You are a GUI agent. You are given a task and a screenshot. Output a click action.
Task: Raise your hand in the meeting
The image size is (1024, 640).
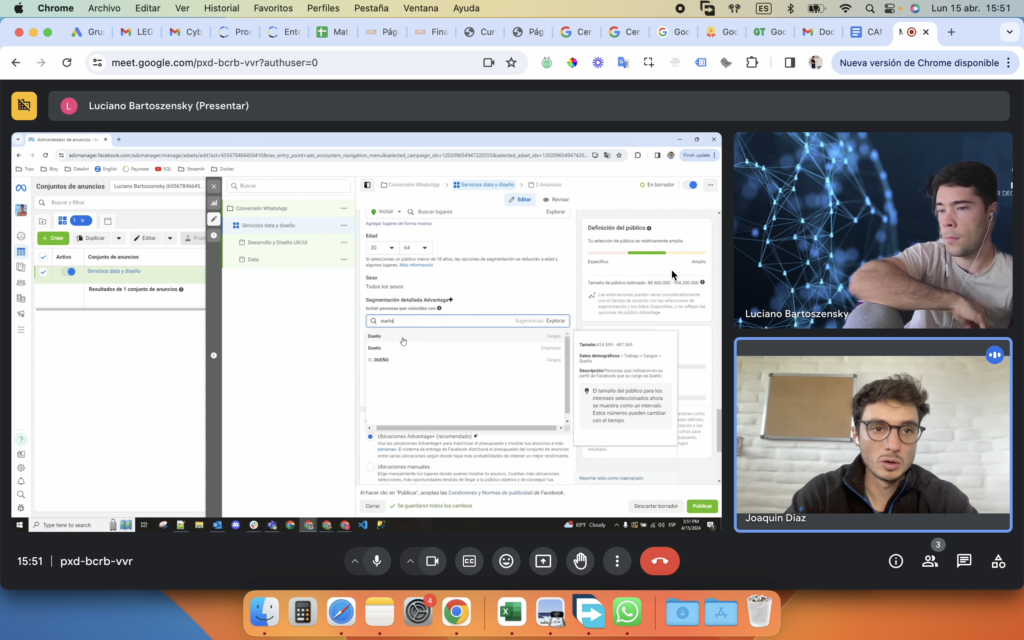point(580,561)
